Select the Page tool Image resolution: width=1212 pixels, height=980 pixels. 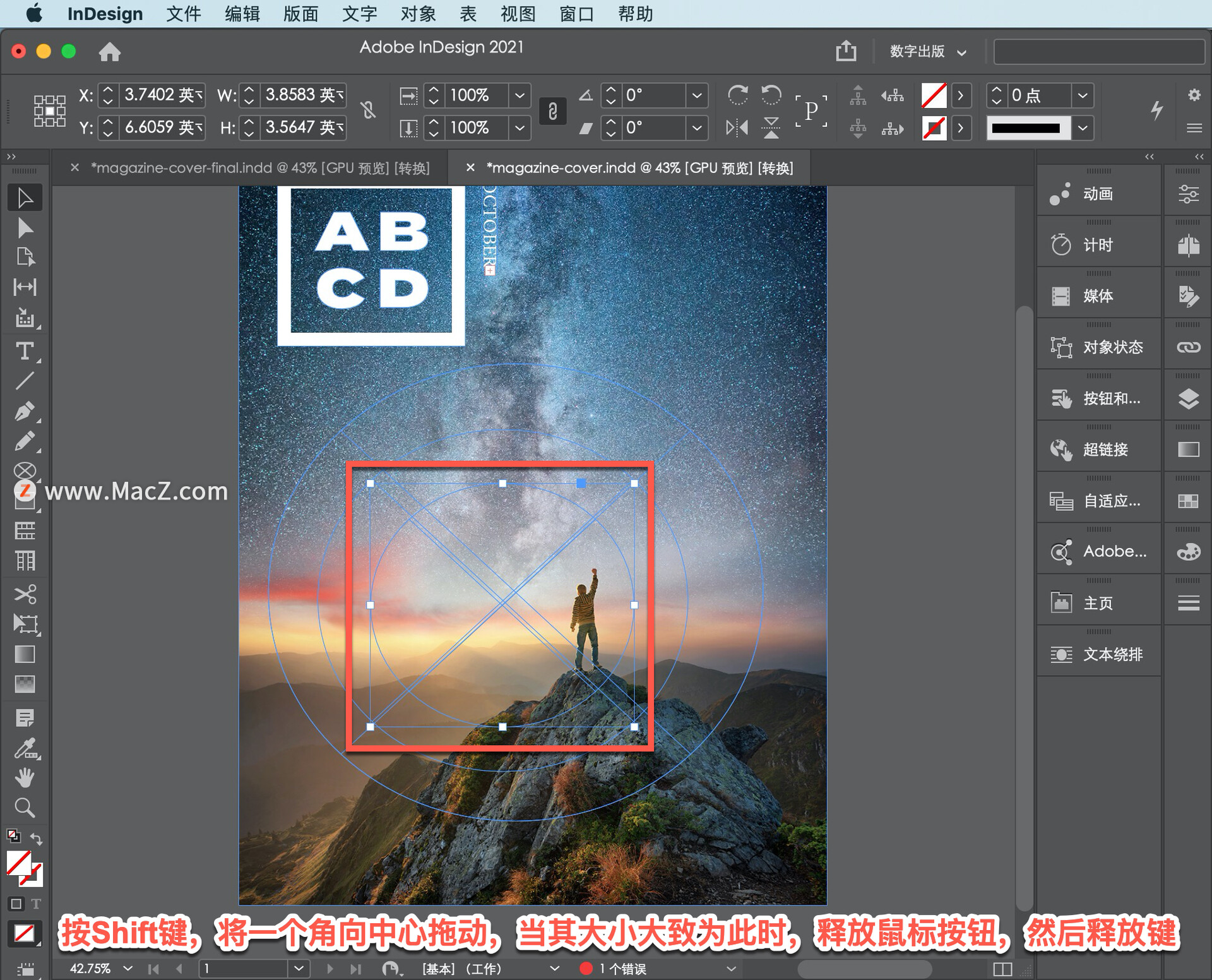tap(25, 257)
